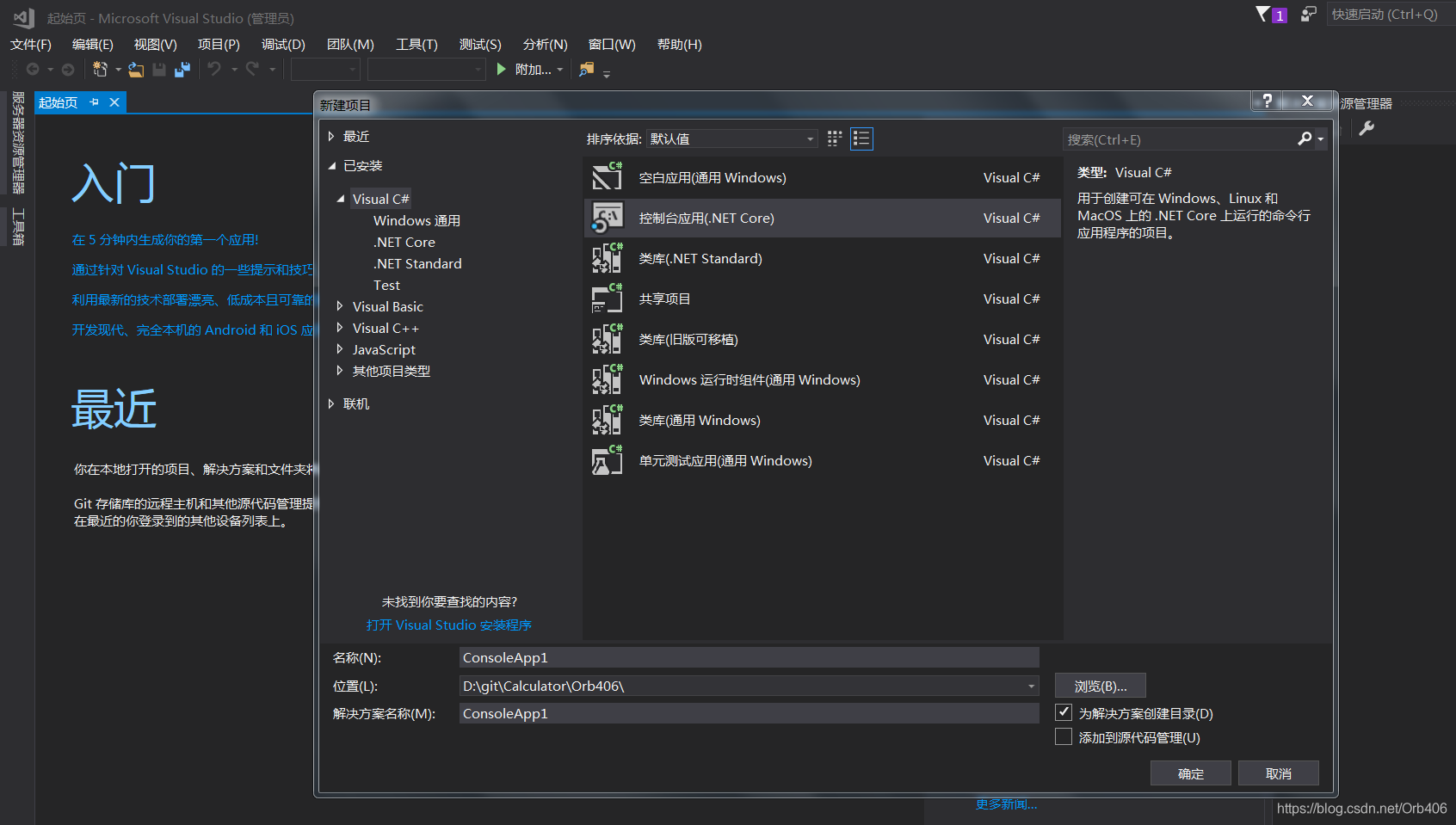Click the 确定 button

coord(1191,773)
